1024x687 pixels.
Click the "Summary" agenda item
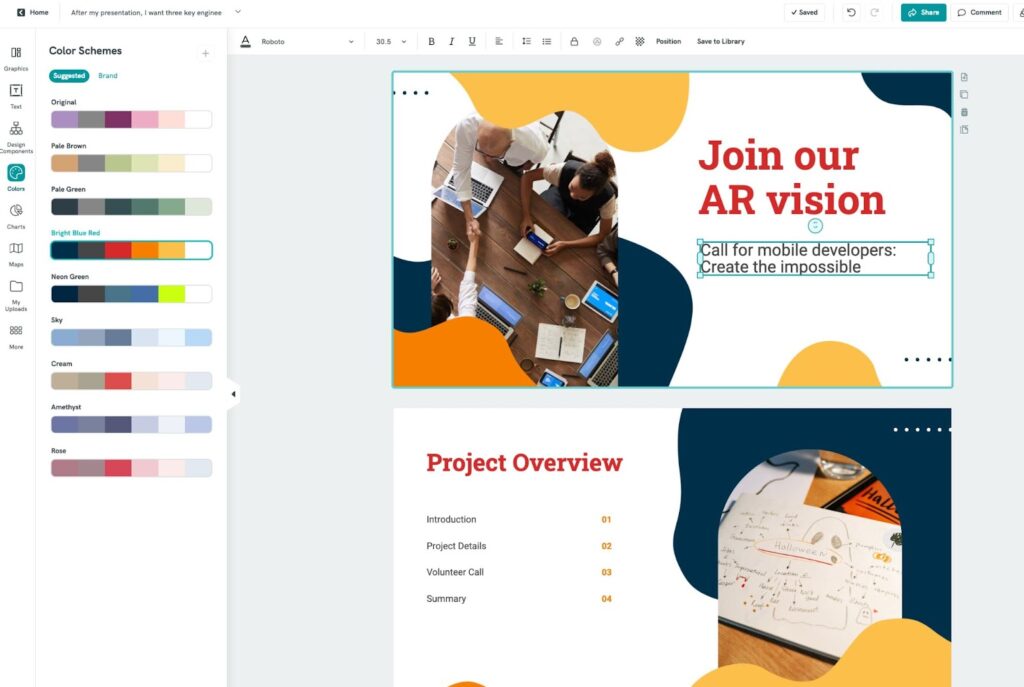446,599
